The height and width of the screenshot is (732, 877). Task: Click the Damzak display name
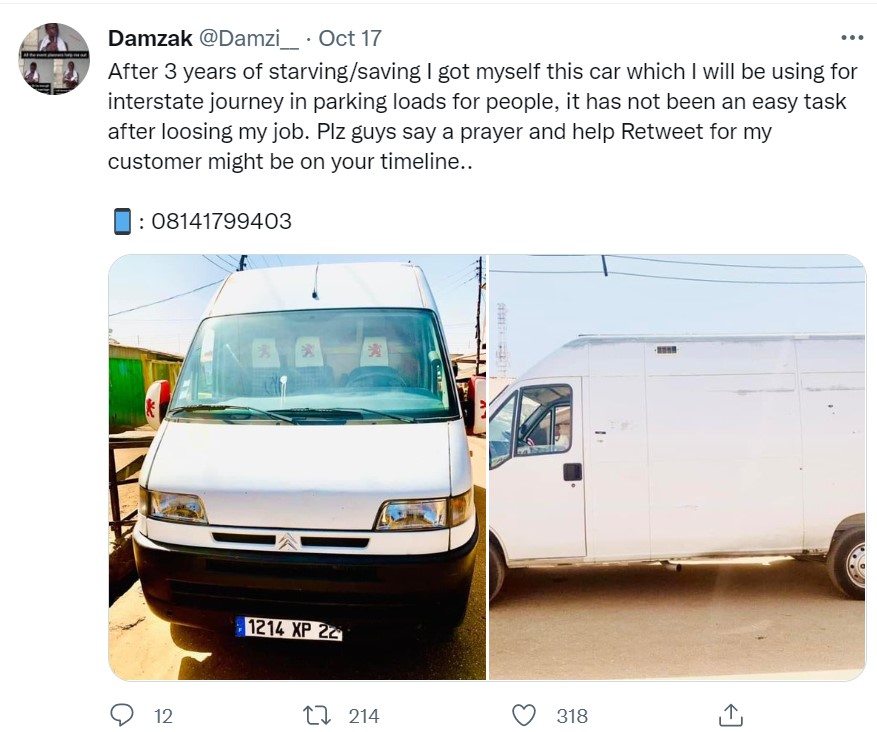click(x=149, y=39)
